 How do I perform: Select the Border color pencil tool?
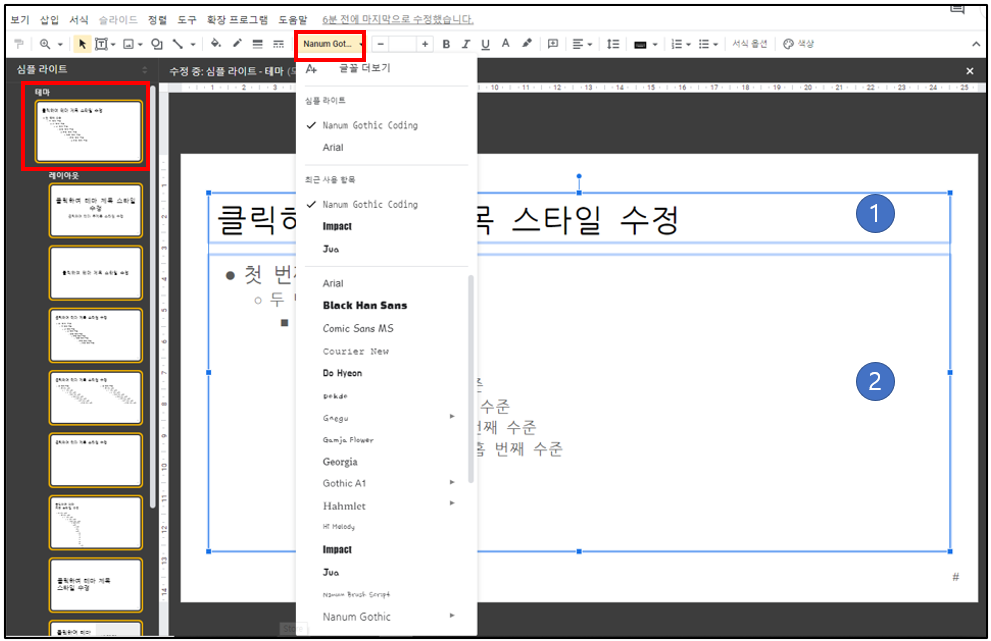click(x=237, y=43)
